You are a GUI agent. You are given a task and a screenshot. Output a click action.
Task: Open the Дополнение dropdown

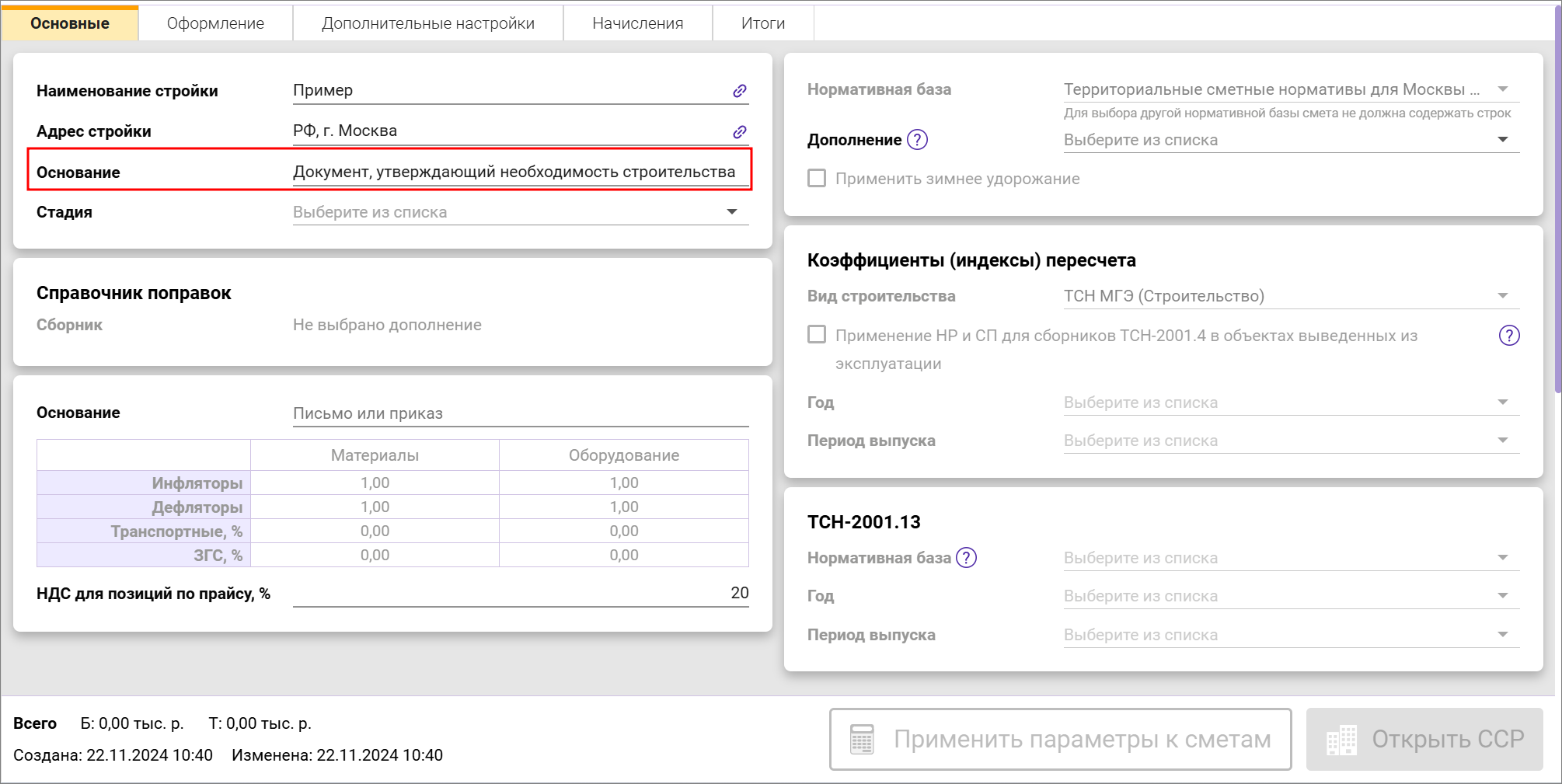1502,140
